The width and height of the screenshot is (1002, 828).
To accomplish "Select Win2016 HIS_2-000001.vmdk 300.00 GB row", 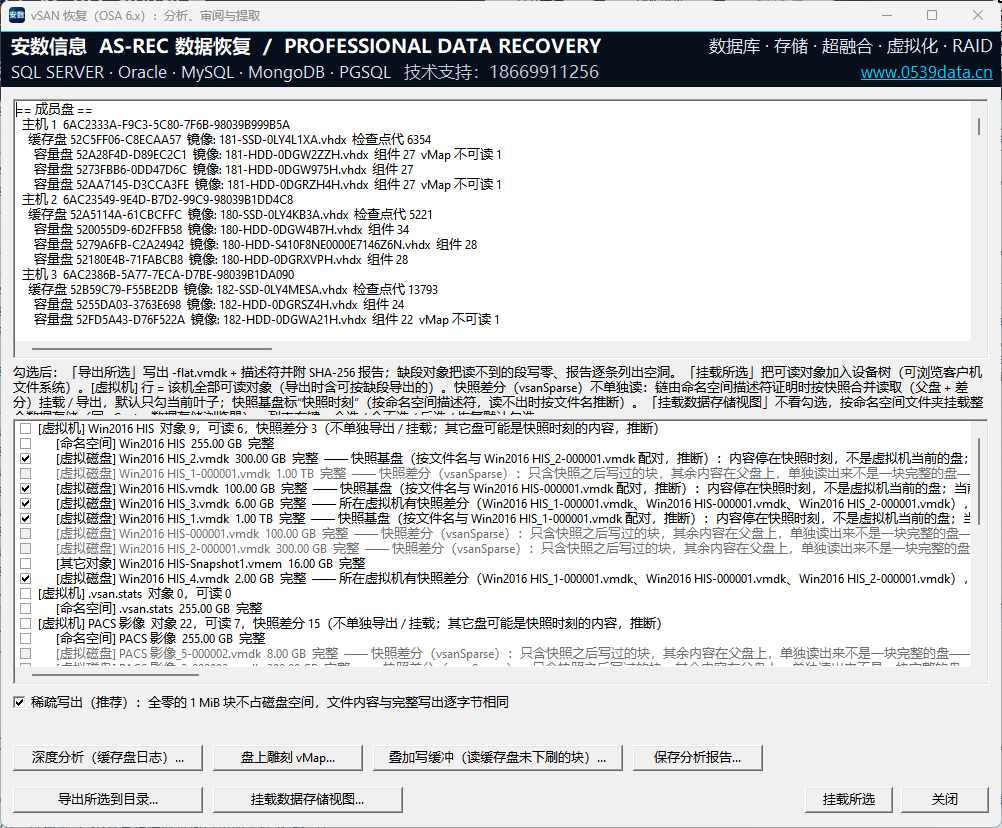I will (x=513, y=549).
